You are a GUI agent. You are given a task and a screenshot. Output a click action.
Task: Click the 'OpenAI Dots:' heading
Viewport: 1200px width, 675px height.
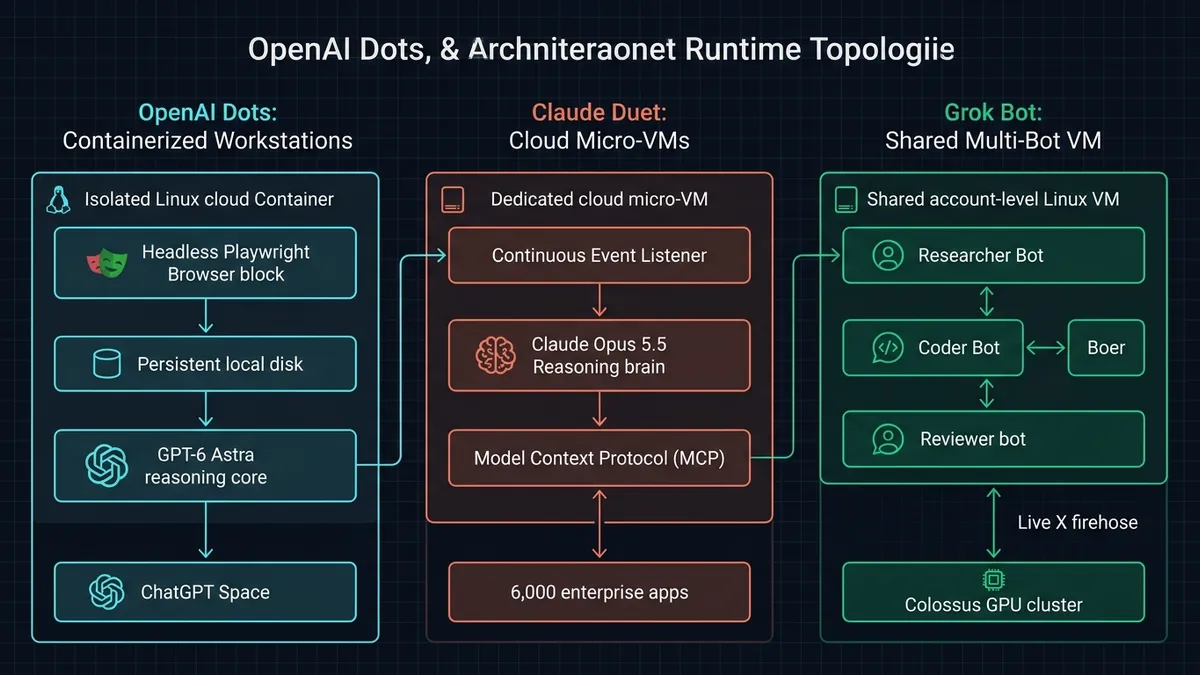[207, 111]
